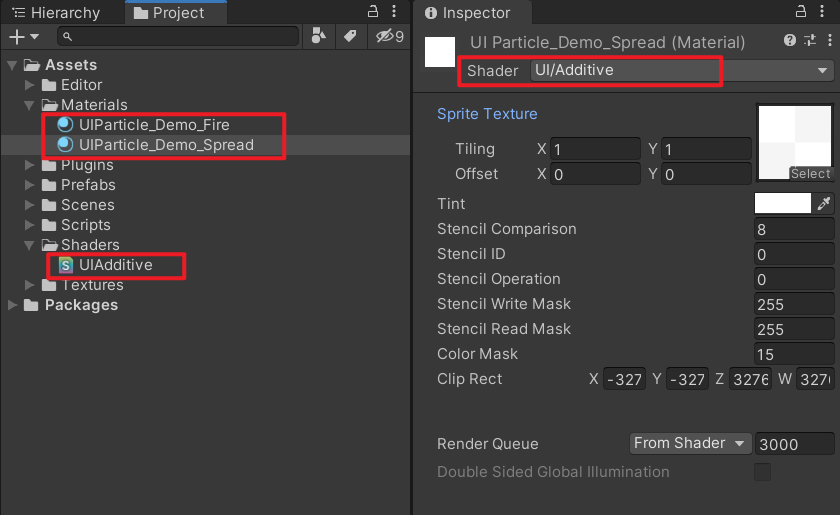The height and width of the screenshot is (515, 840).
Task: Select the Packages folder
Action: tap(81, 304)
